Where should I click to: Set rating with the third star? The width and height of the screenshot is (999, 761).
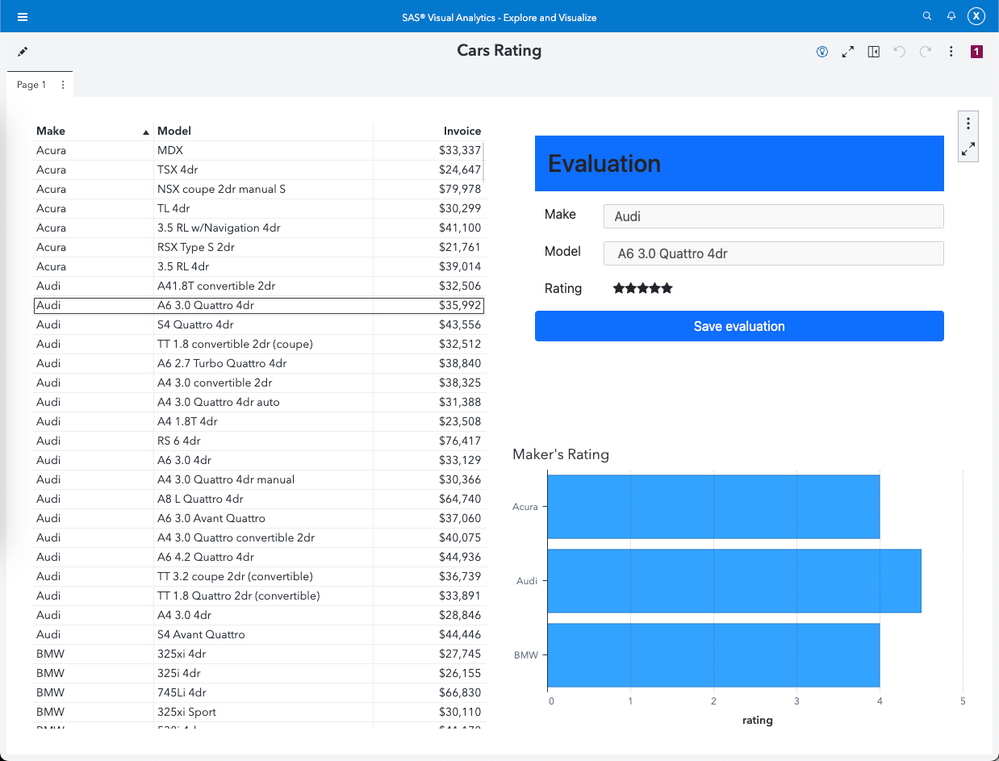point(643,288)
